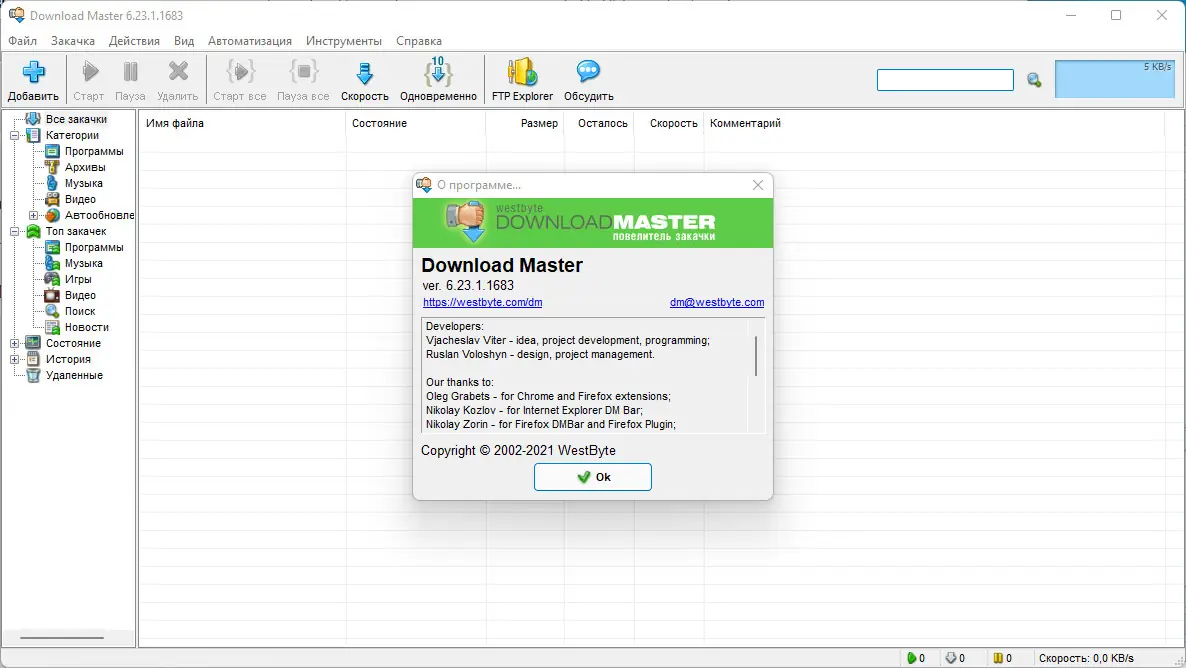The image size is (1186, 668).
Task: Select Новости under Топ закачек
Action: point(86,327)
